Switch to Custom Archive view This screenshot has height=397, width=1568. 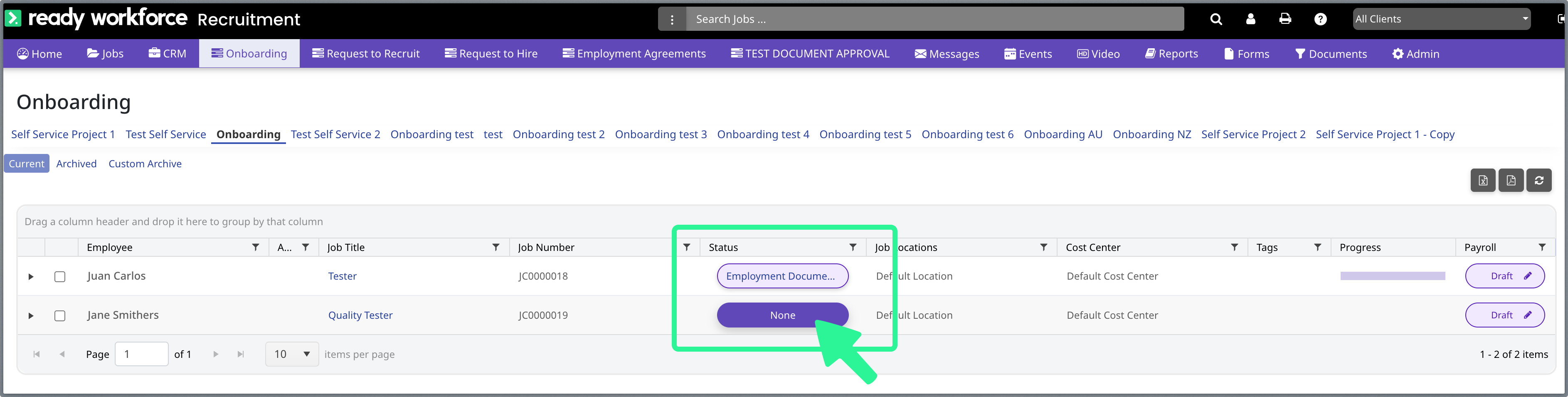coord(145,164)
